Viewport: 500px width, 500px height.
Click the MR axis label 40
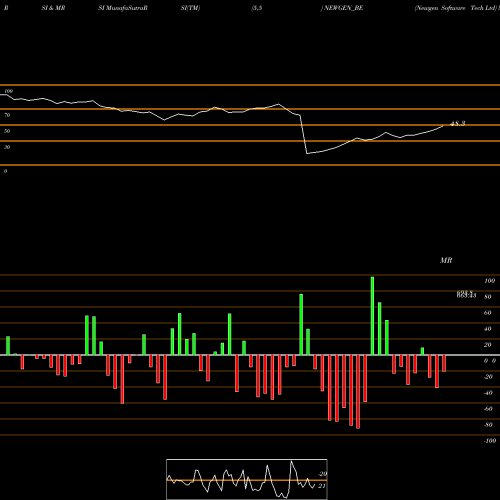pos(488,329)
